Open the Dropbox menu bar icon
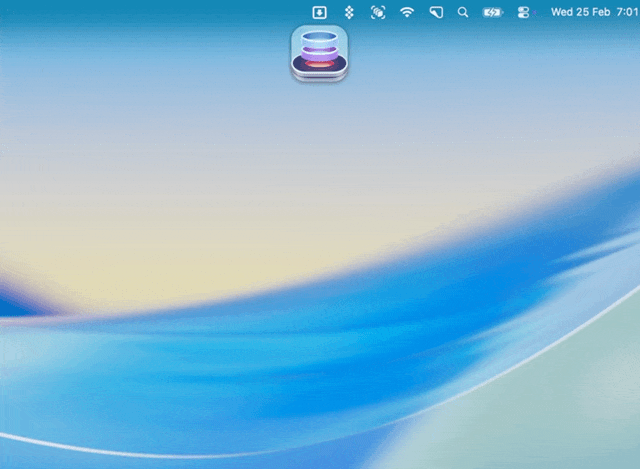This screenshot has height=469, width=640. [x=349, y=13]
